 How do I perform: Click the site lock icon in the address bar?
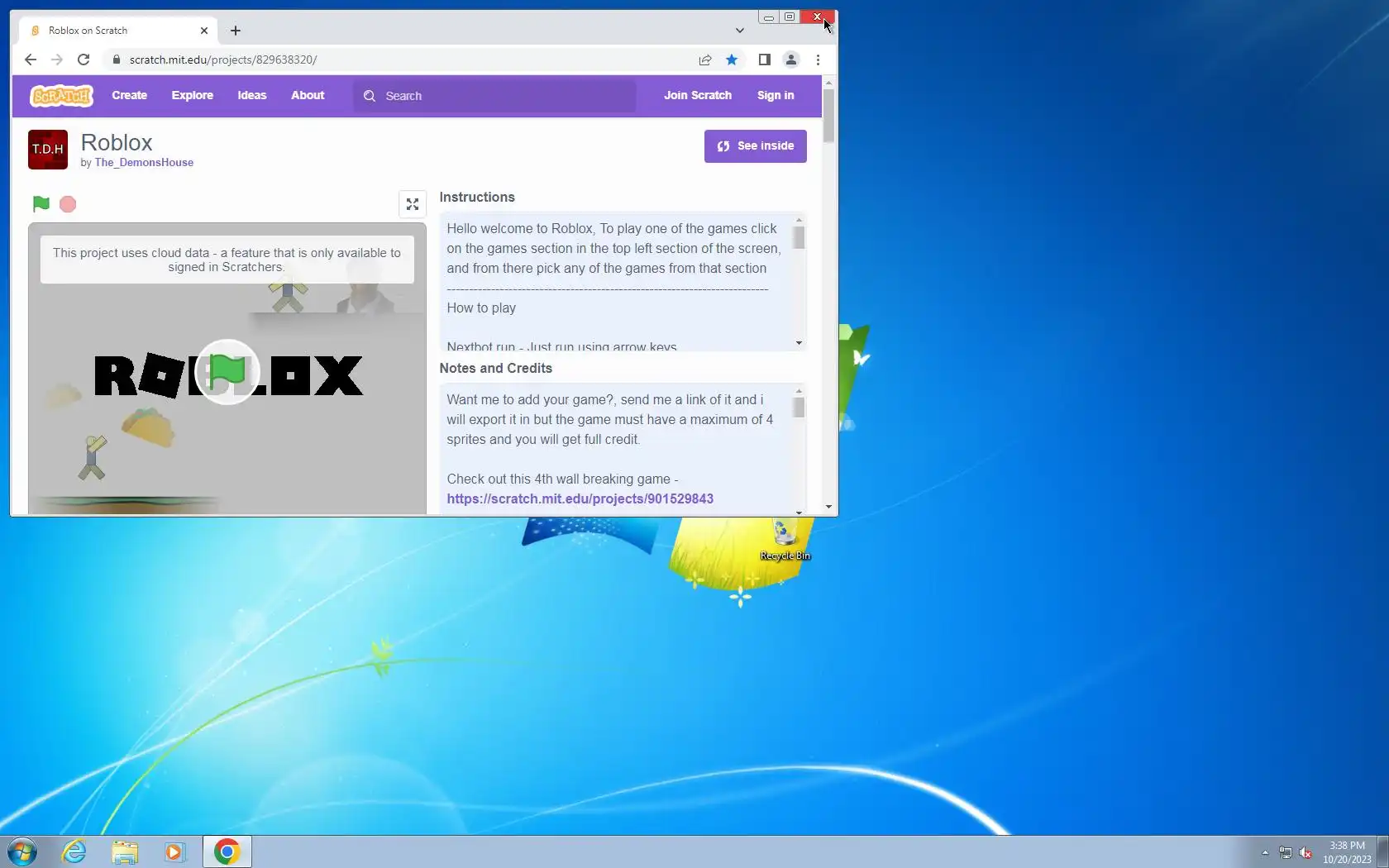click(x=117, y=60)
